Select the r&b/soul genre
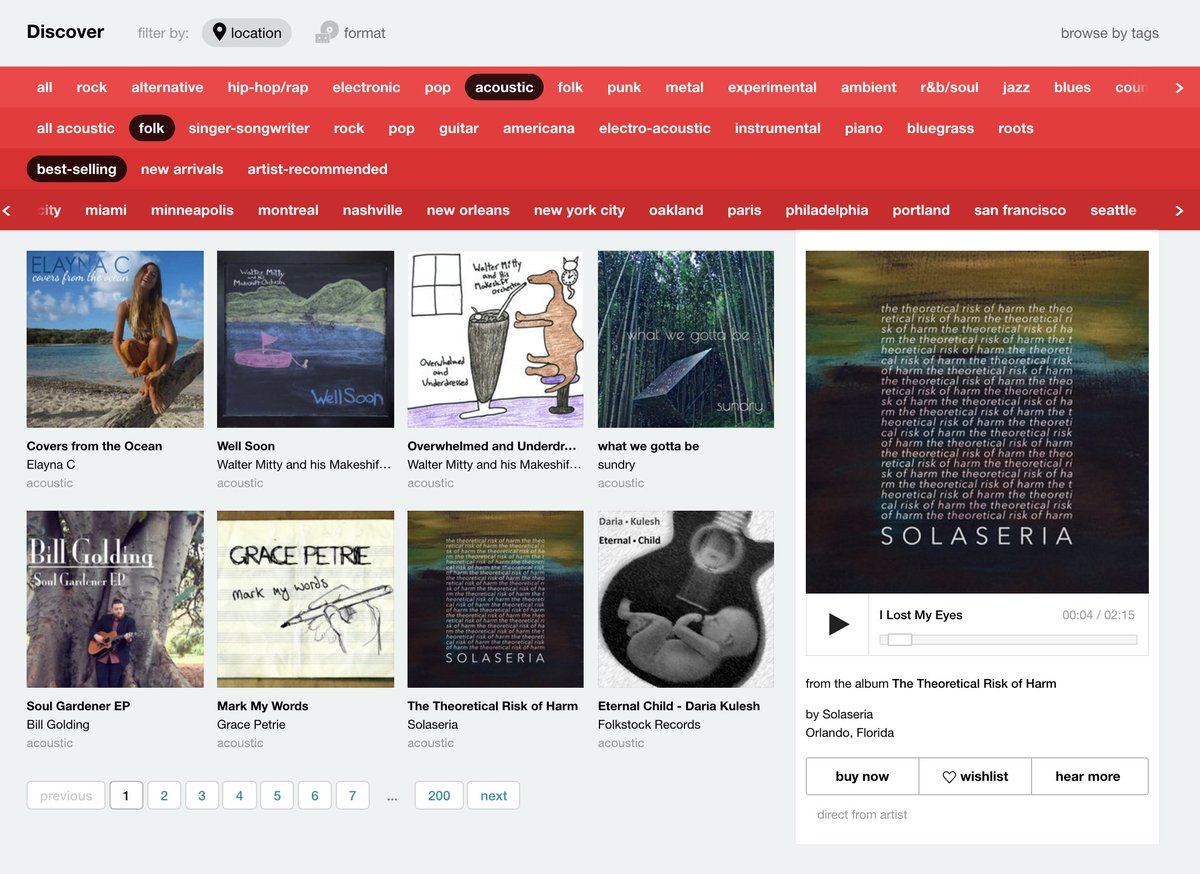The width and height of the screenshot is (1200, 874). pos(950,87)
